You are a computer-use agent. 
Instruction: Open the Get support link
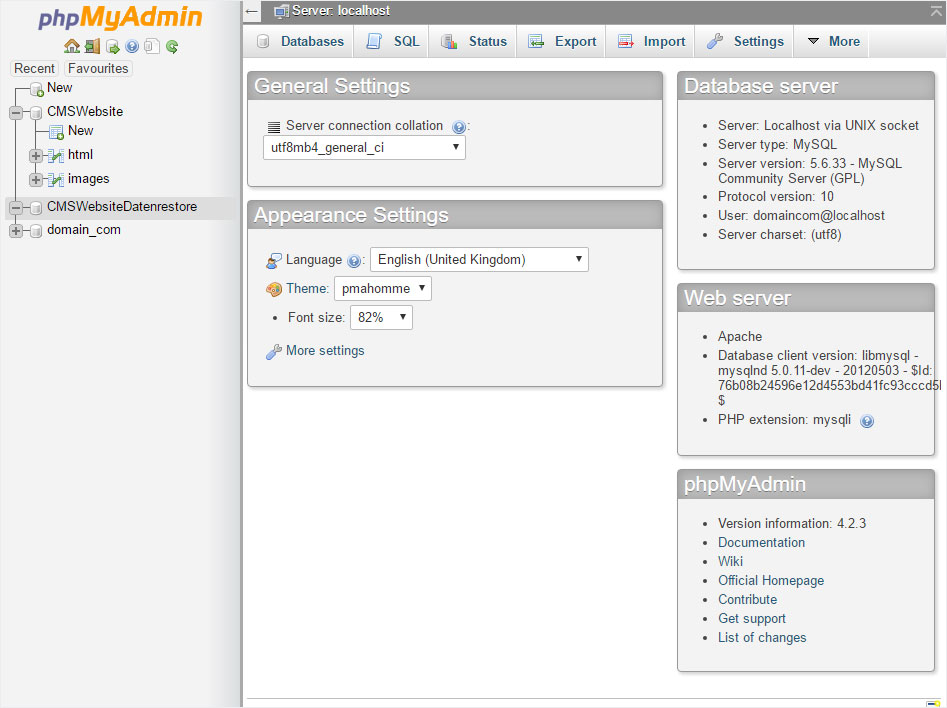pyautogui.click(x=751, y=619)
